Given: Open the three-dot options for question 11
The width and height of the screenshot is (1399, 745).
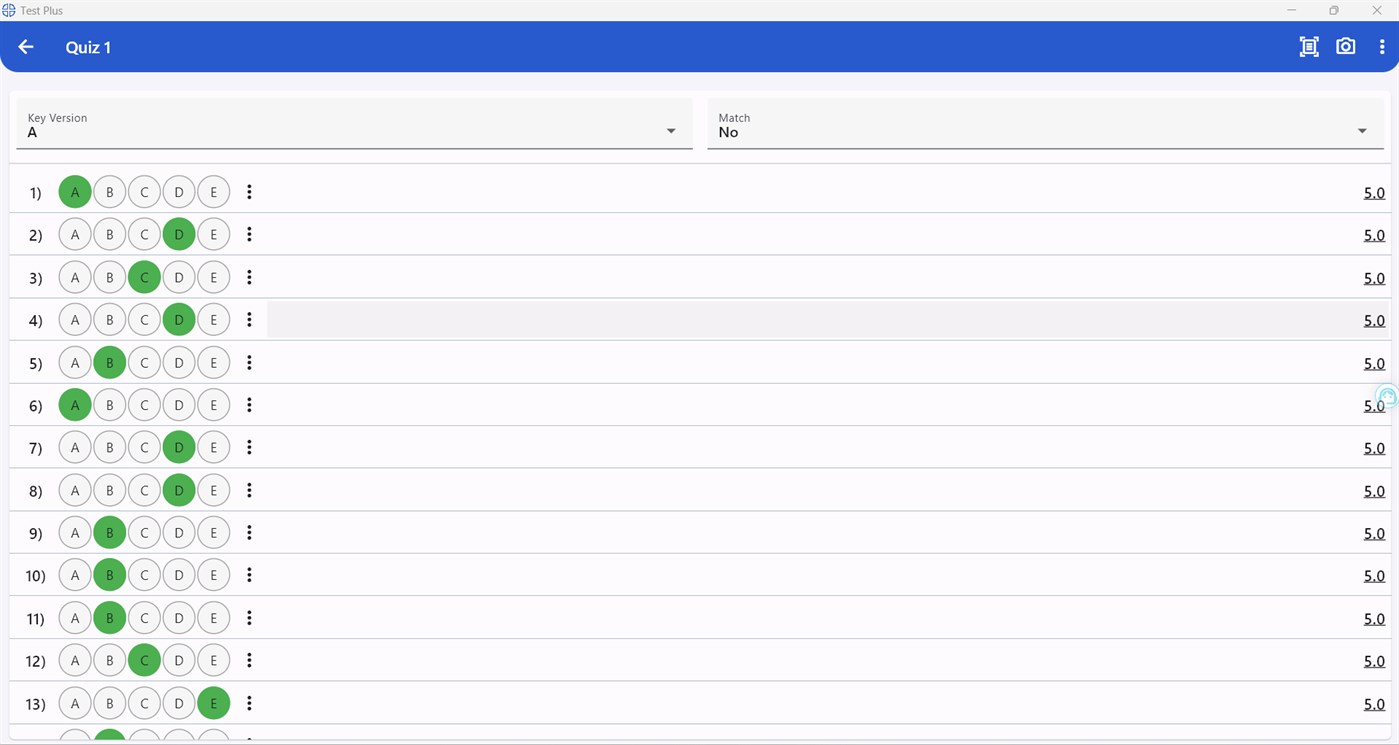Looking at the screenshot, I should tap(249, 618).
